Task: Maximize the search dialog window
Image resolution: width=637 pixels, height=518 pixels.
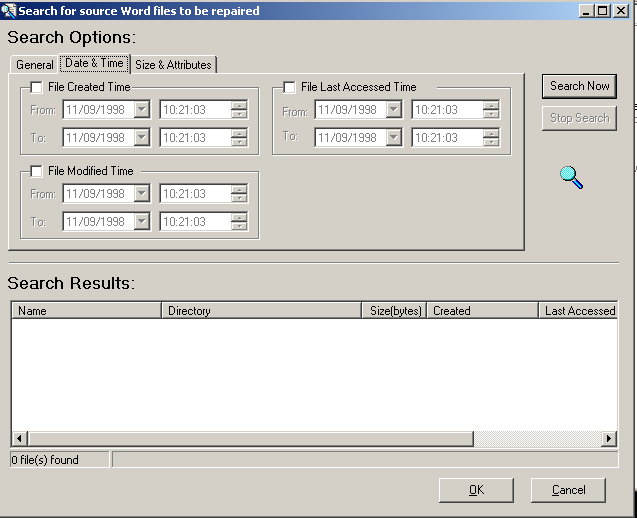Action: point(602,11)
